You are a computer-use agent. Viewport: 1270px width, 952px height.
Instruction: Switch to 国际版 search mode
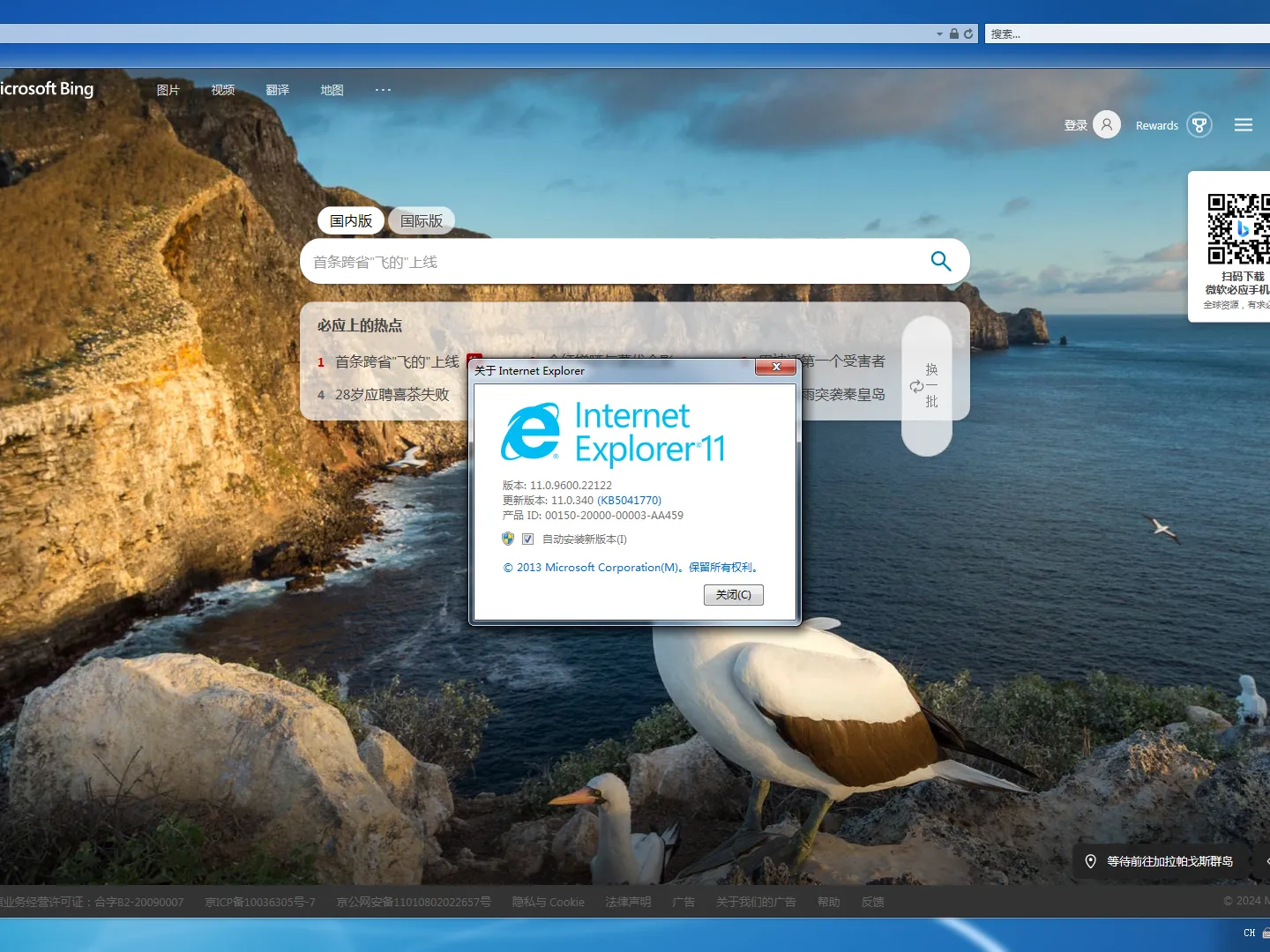click(x=421, y=220)
